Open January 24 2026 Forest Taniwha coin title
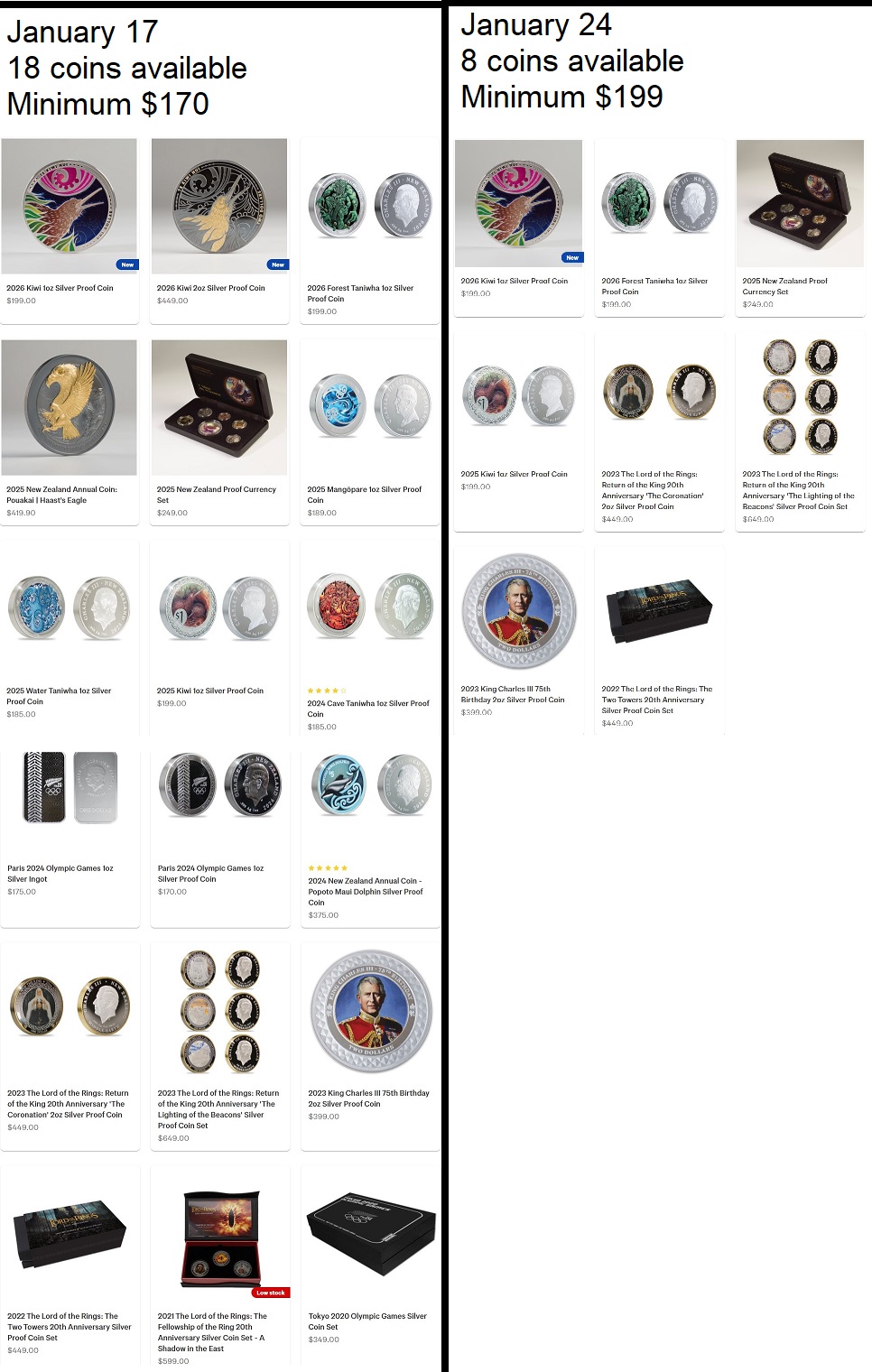 point(654,286)
